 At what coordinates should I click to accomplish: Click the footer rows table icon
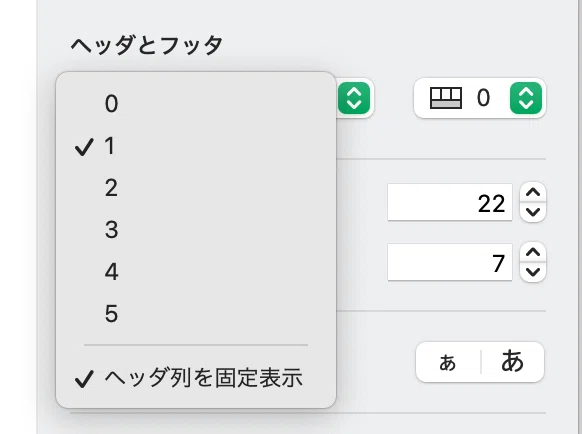[446, 98]
